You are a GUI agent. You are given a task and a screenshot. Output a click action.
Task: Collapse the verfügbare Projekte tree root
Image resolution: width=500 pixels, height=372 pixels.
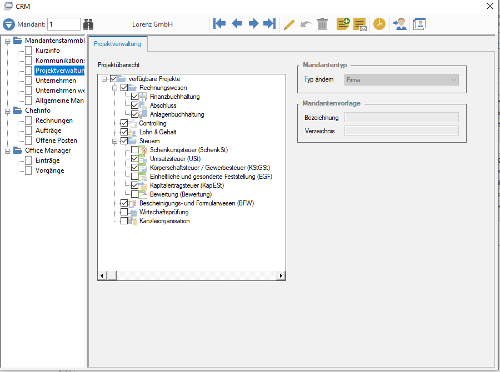(104, 79)
